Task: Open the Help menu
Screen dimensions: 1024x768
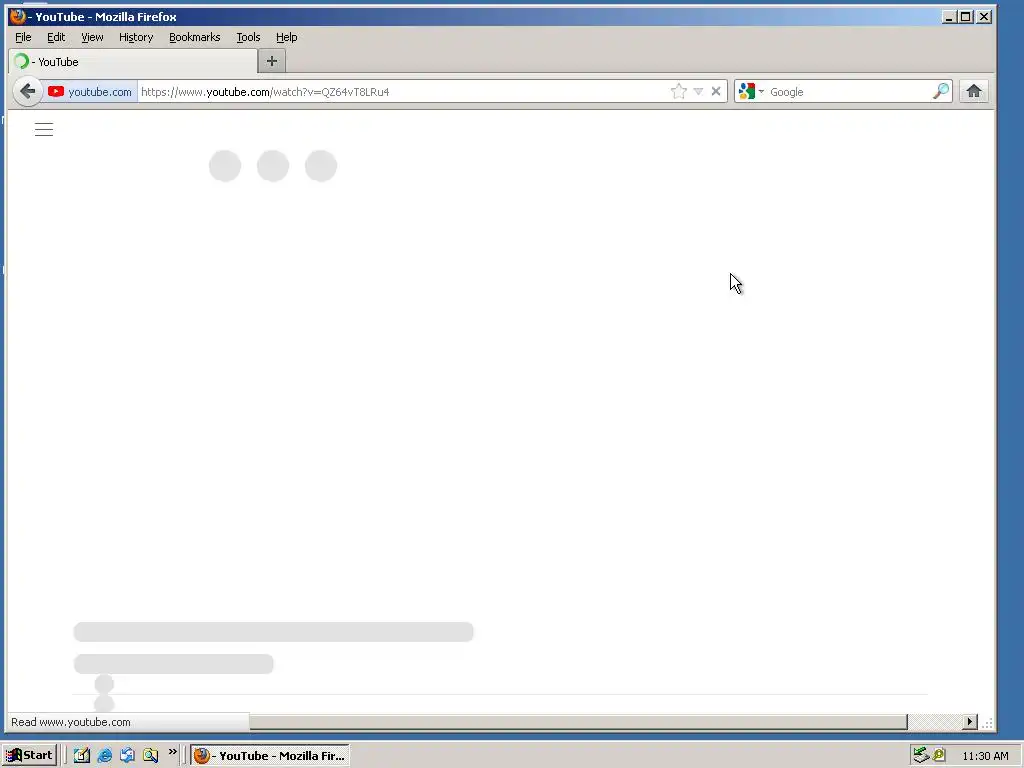Action: [x=287, y=37]
